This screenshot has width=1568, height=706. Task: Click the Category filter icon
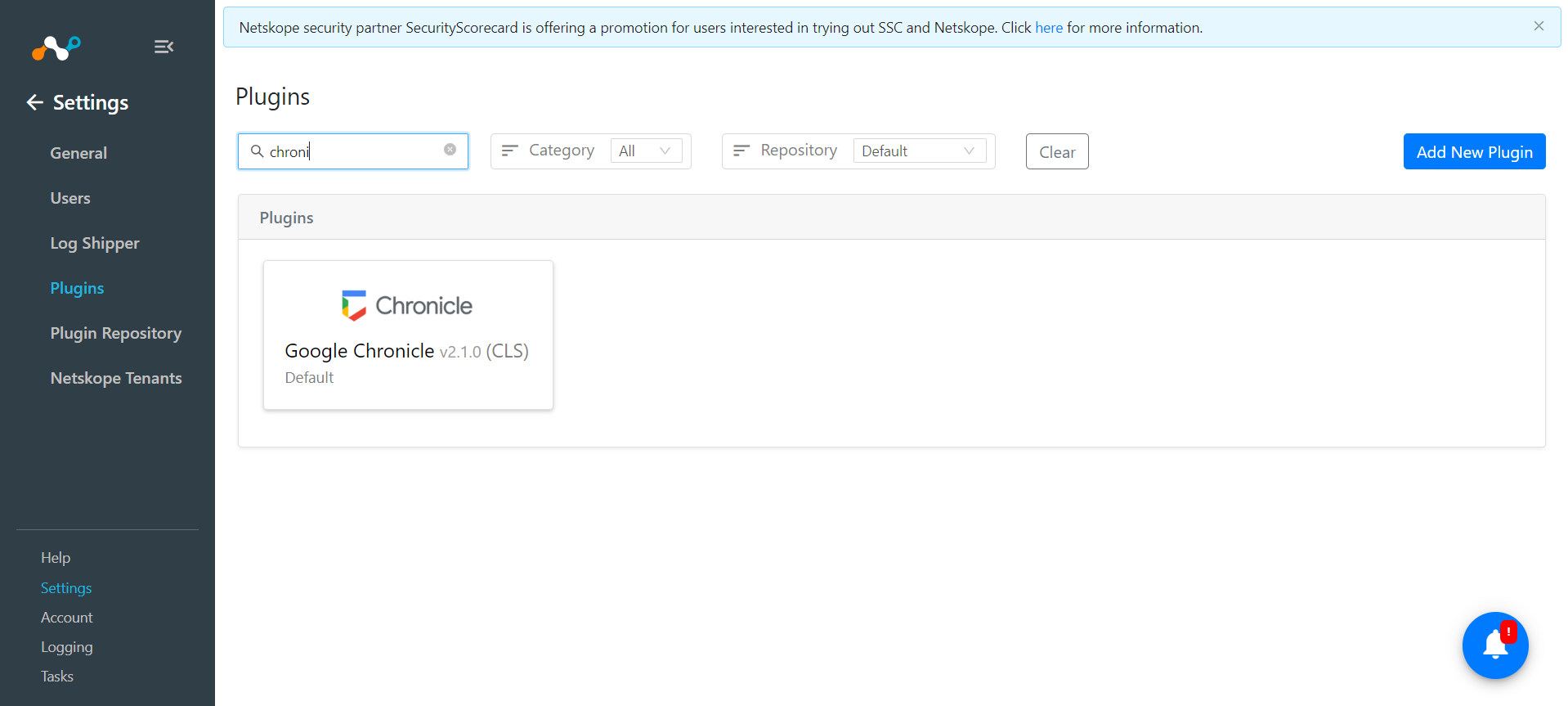[510, 151]
